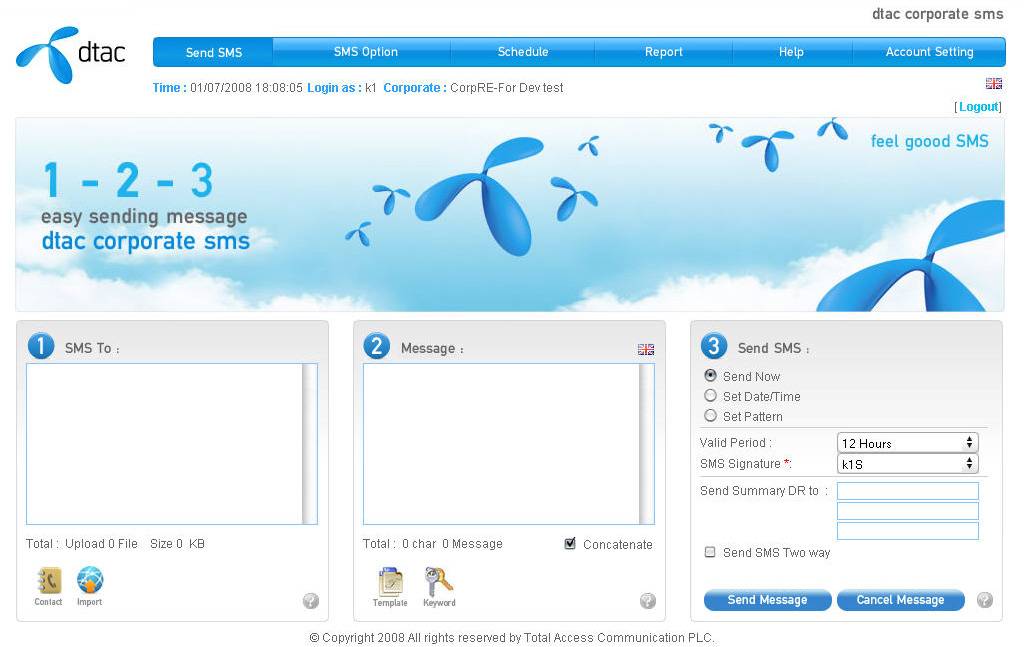Click the 'dtac corporate sms' header title
This screenshot has height=647, width=1024.
(x=938, y=14)
